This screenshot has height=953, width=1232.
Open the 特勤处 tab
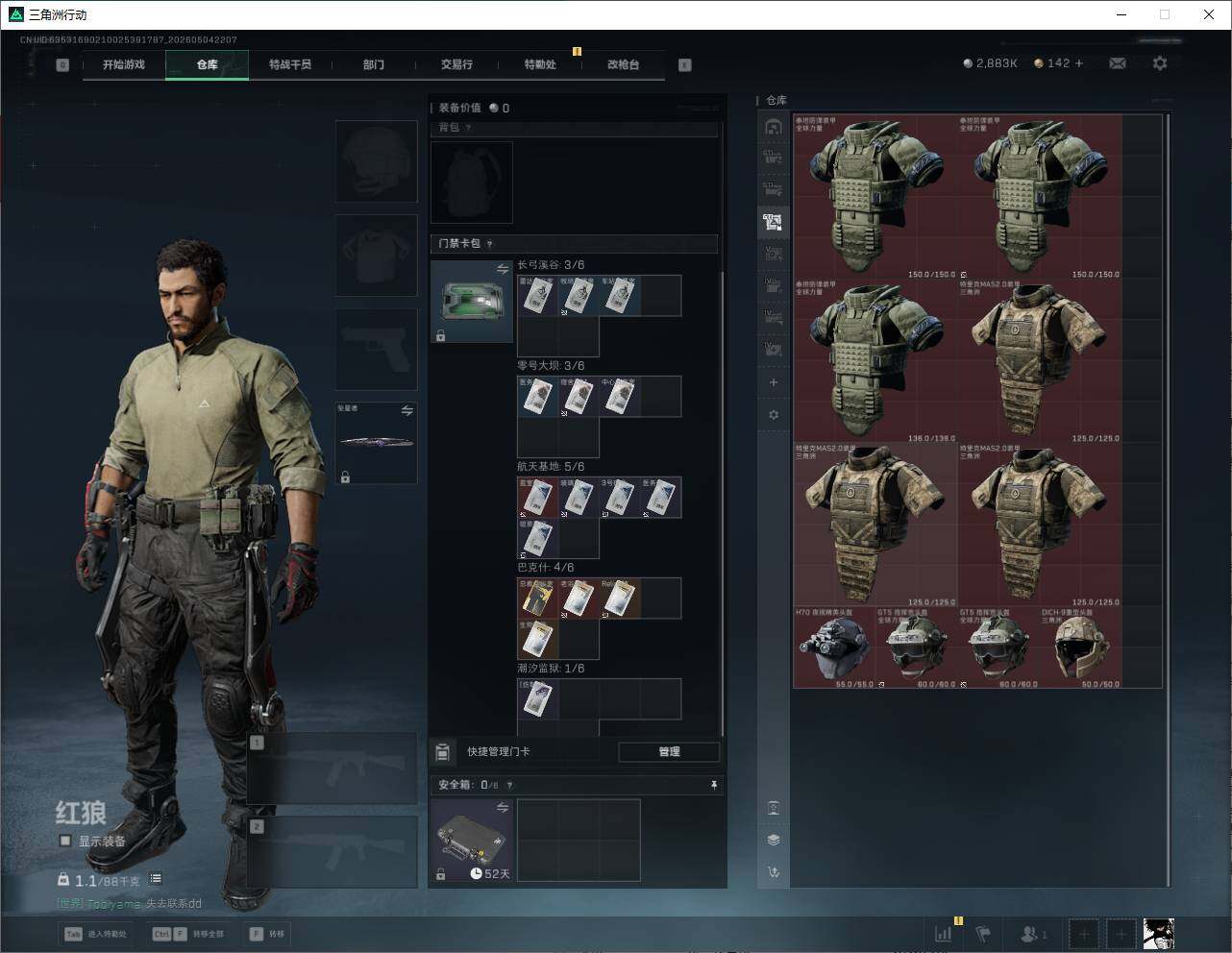540,64
